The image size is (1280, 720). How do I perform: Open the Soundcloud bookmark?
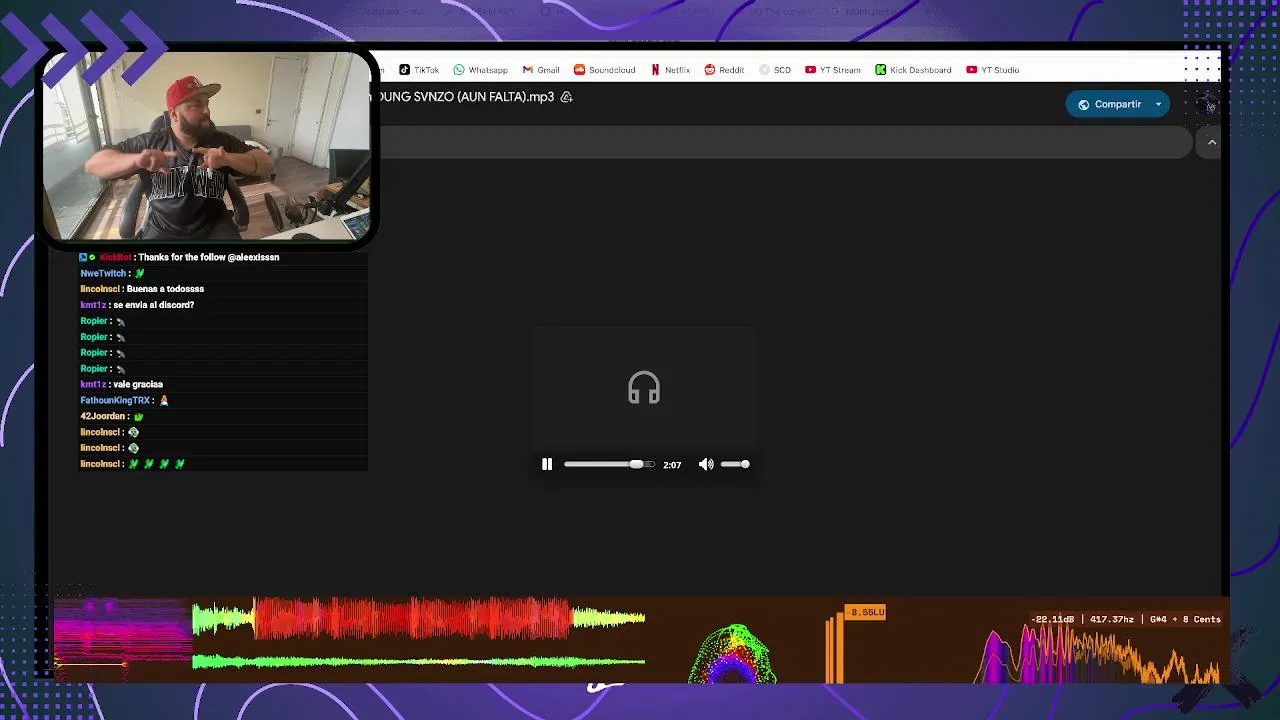[604, 70]
